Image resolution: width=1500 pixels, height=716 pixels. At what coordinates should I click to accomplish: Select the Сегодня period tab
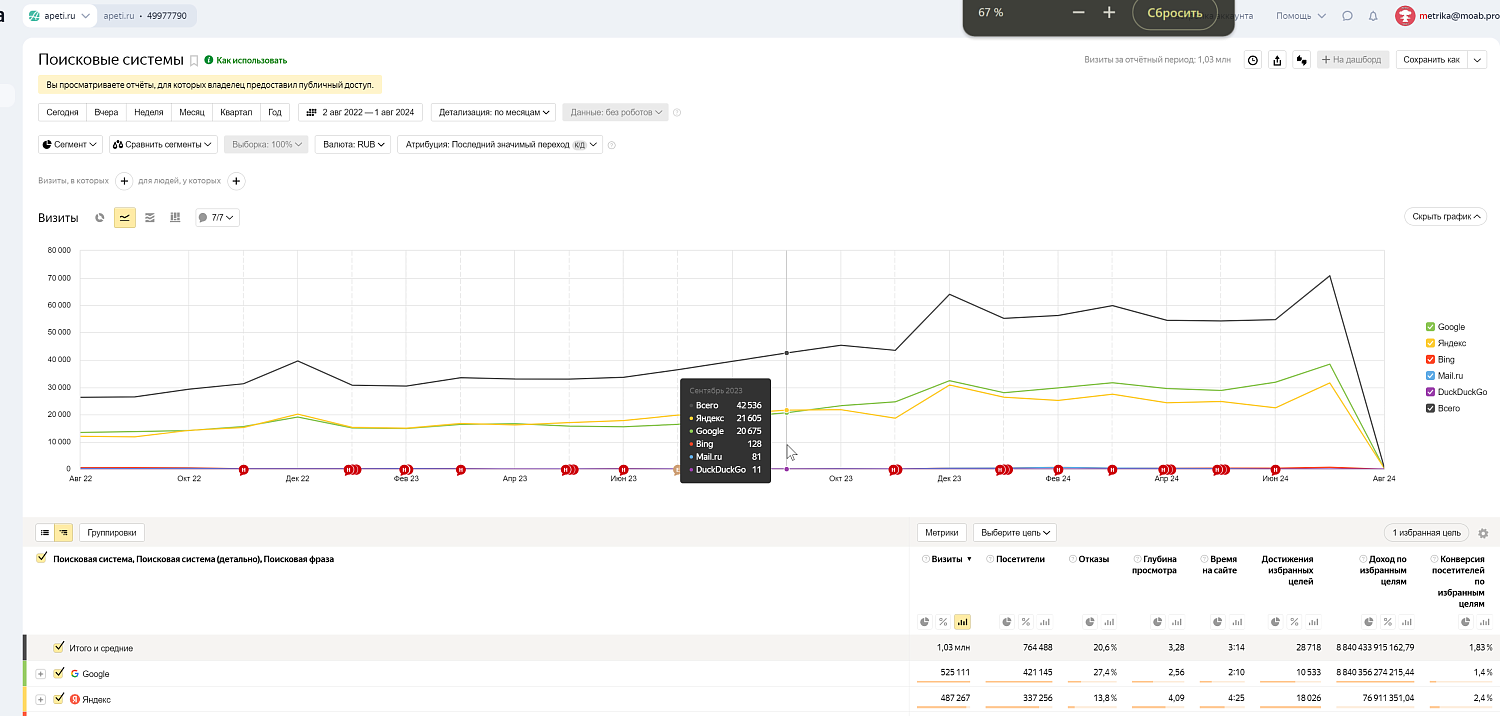[62, 112]
